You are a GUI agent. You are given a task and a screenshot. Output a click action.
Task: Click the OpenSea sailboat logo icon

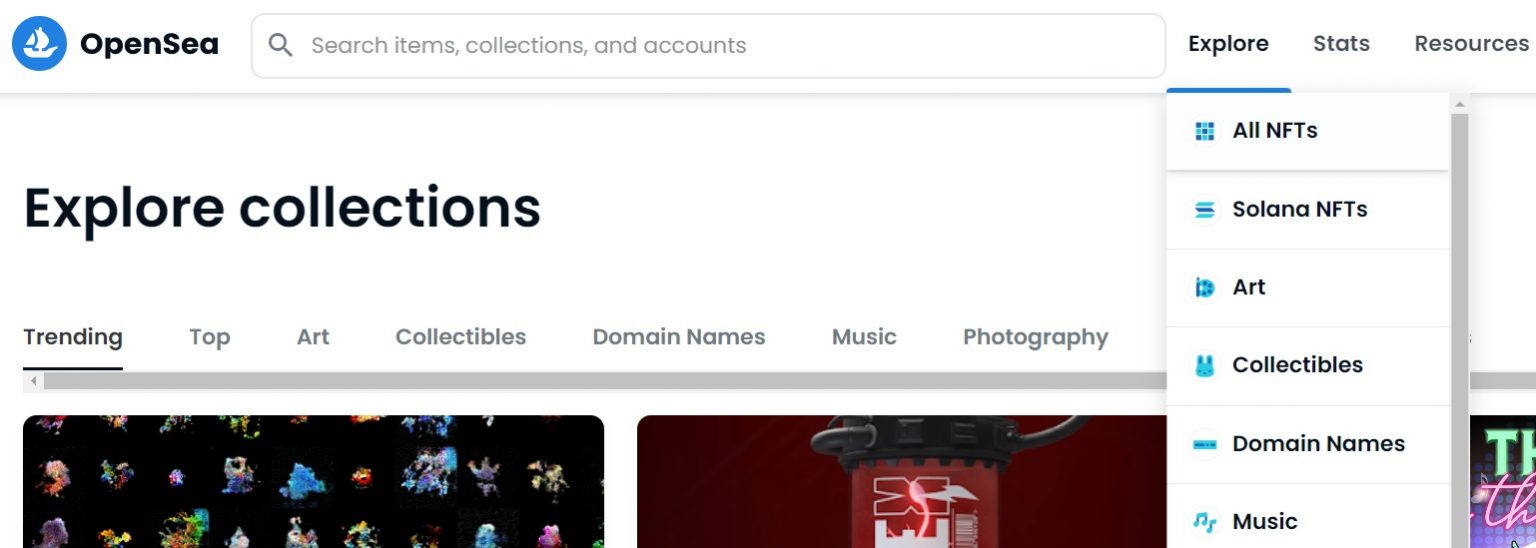pyautogui.click(x=39, y=44)
